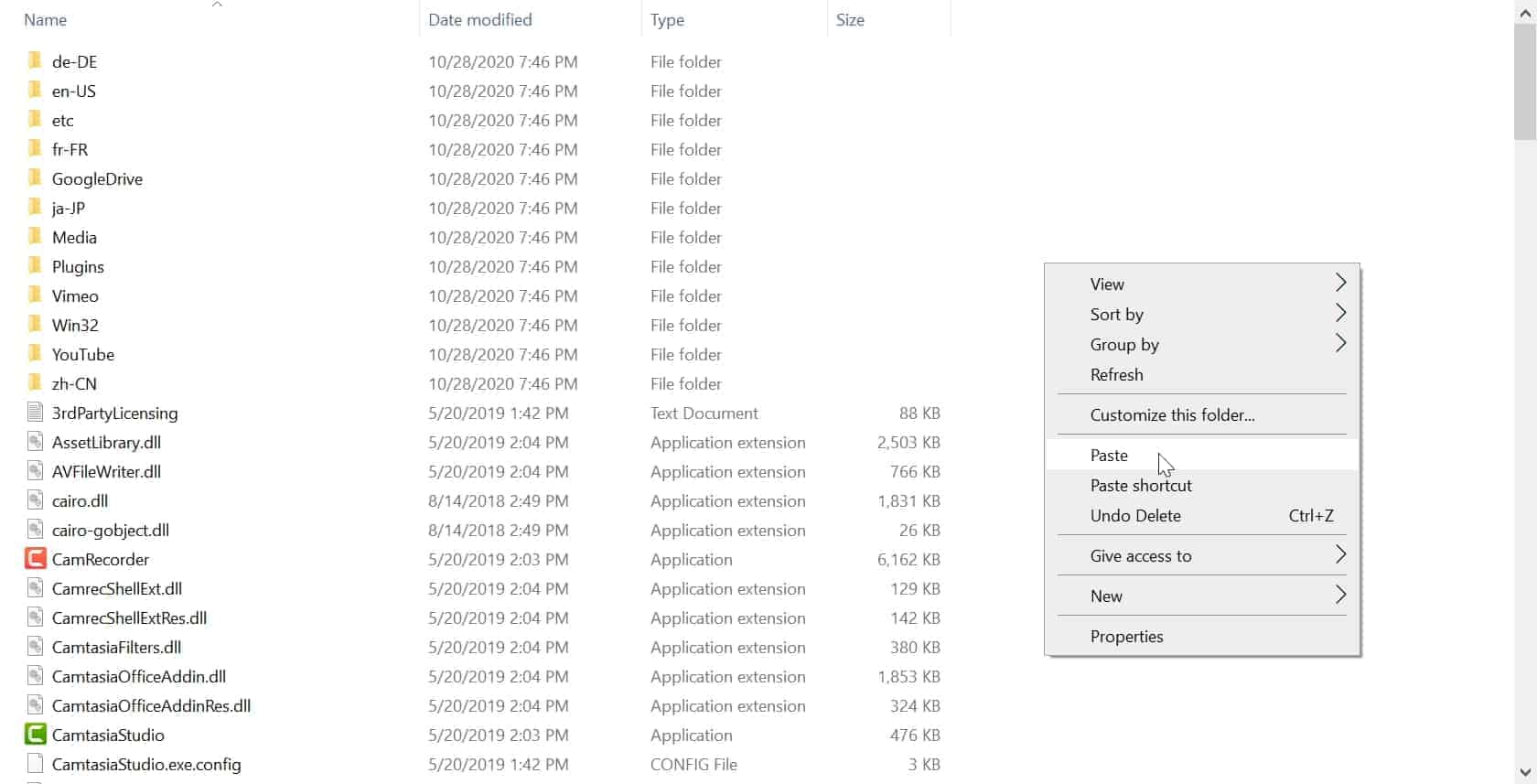Select the 3rdPartyLicensing text document icon
The image size is (1537, 784).
click(x=35, y=413)
